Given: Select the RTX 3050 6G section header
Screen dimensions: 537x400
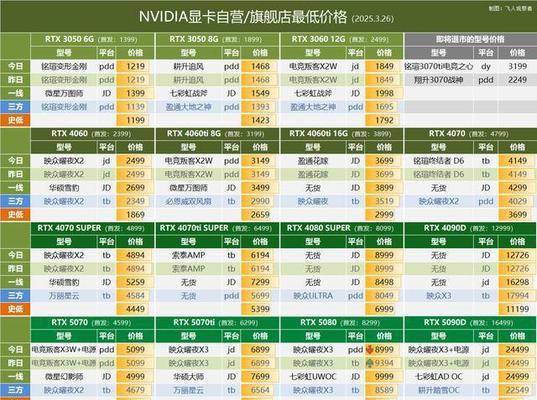Looking at the screenshot, I should click(92, 39).
